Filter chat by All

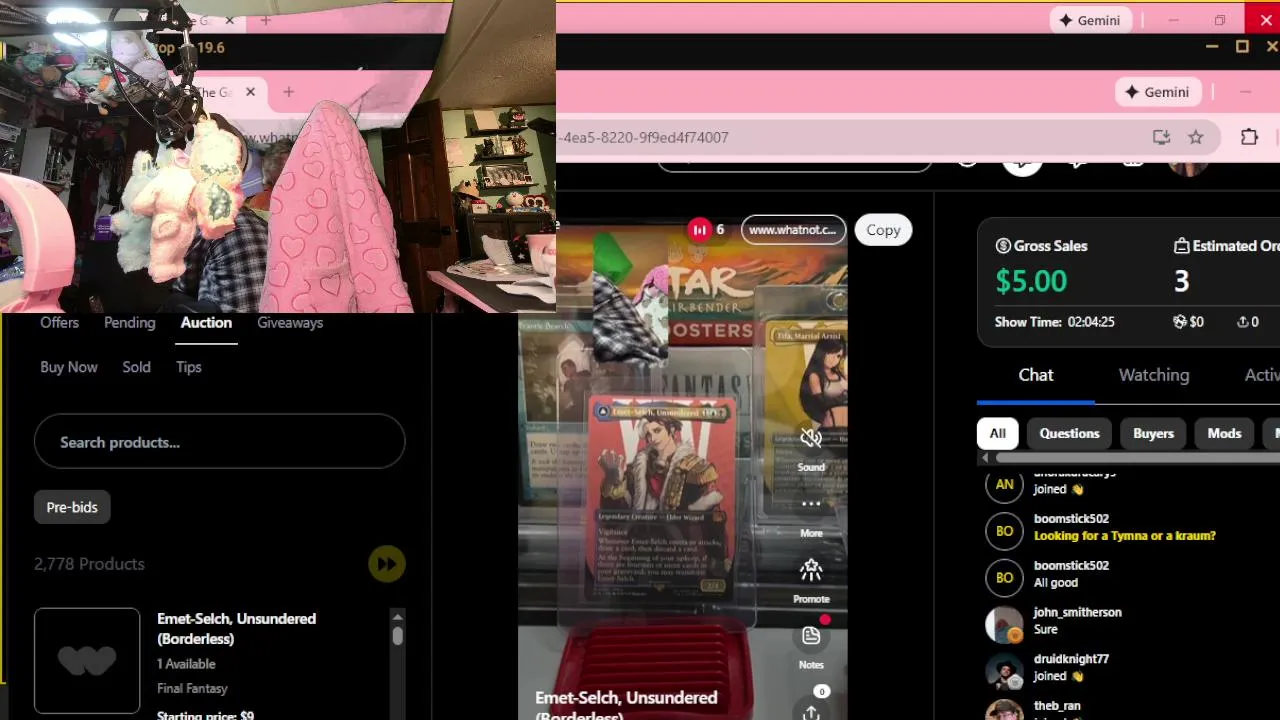998,433
